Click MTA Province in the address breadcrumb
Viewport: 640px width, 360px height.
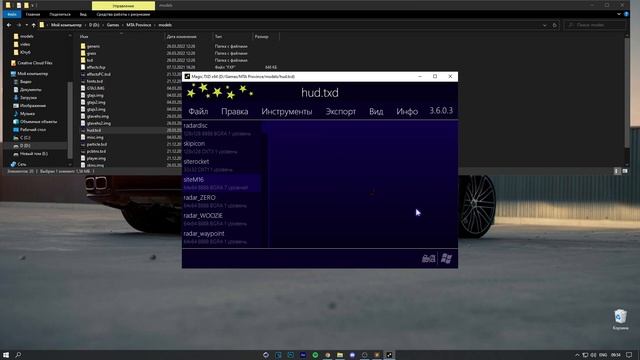(138, 25)
